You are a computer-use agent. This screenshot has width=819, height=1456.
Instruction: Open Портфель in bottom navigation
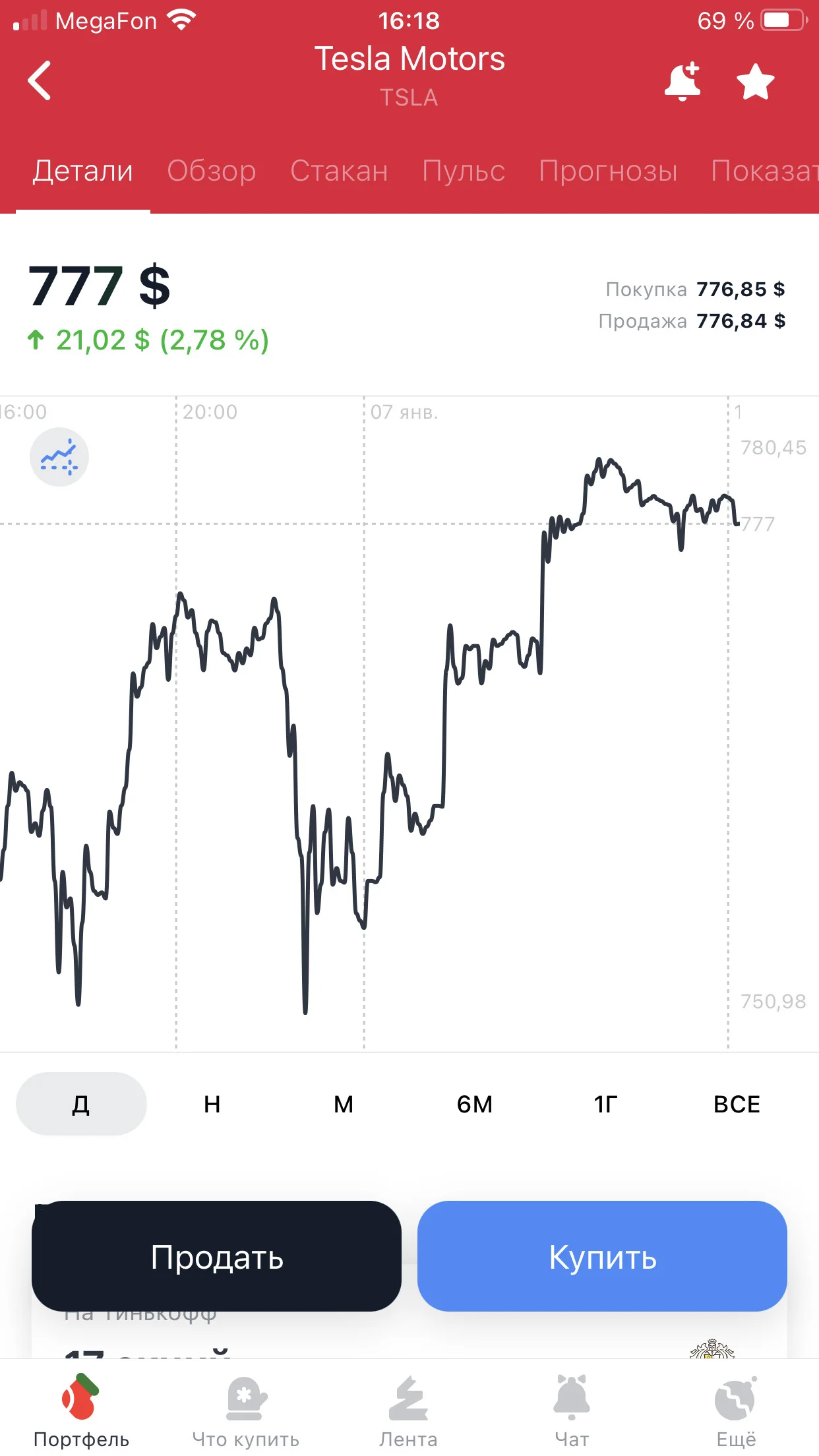pos(81,1410)
